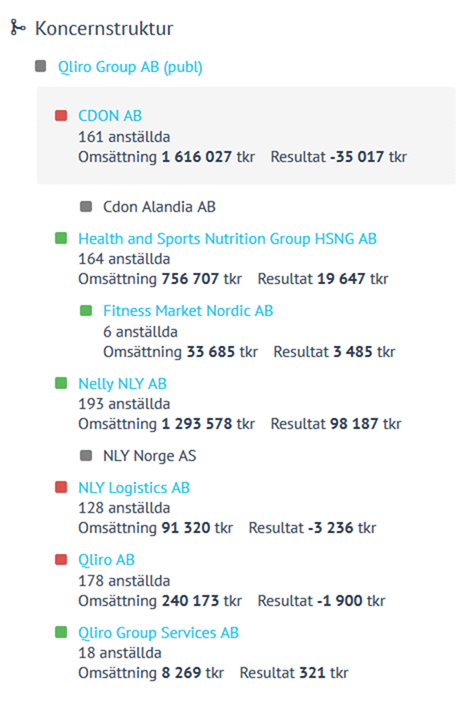The width and height of the screenshot is (456, 707).
Task: Open the CDON AB company link
Action: (x=110, y=116)
